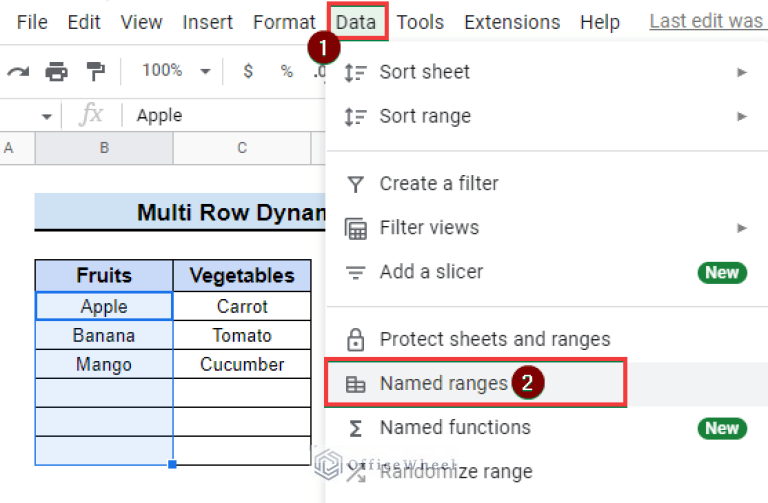768x503 pixels.
Task: Click the Create a filter funnel icon
Action: (355, 184)
